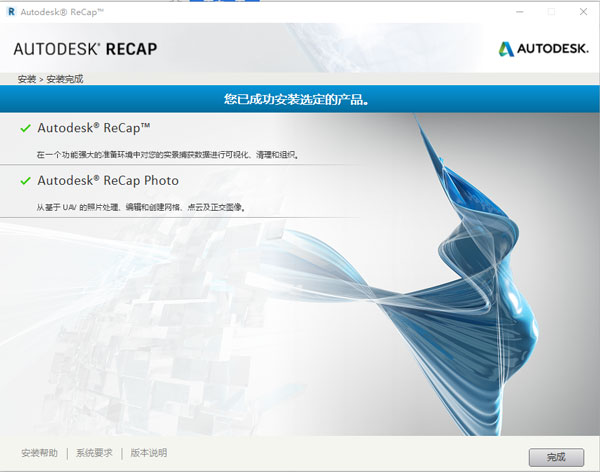Open the 系统要求 link
This screenshot has height=472, width=600.
pos(94,453)
